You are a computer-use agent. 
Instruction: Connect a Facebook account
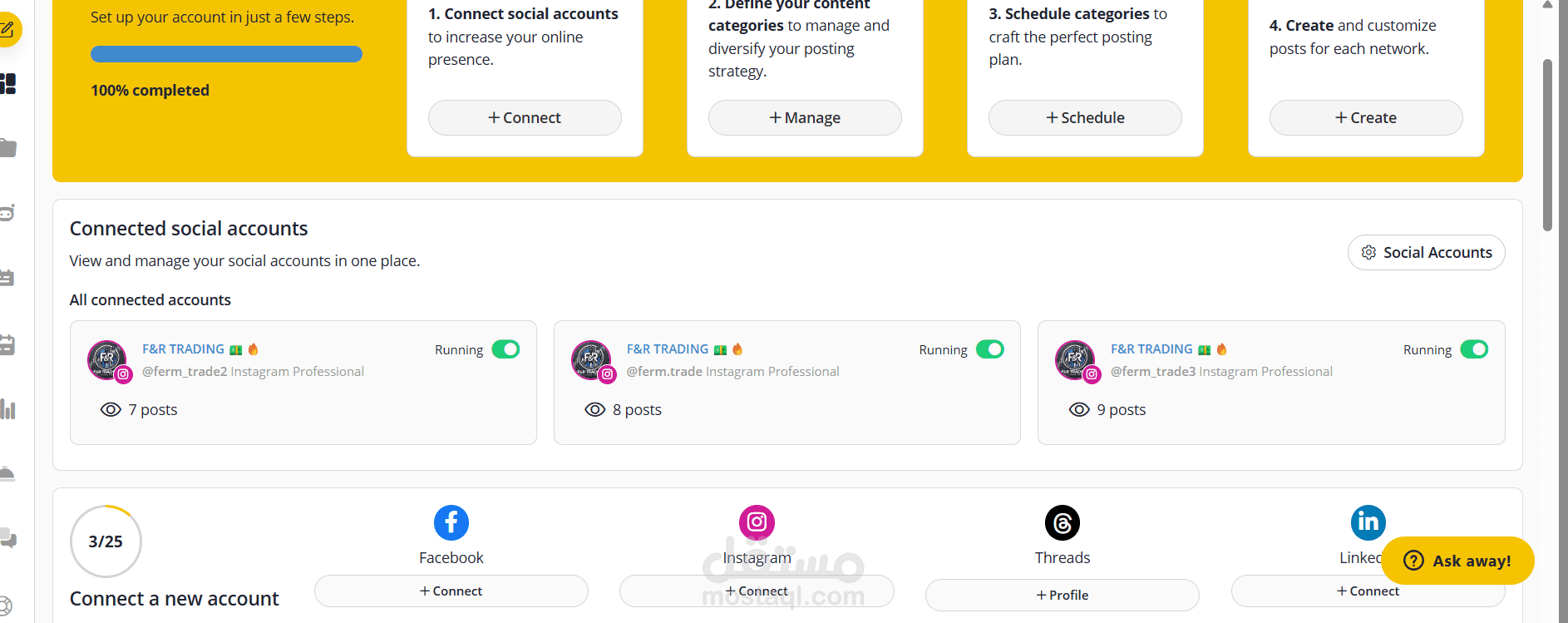451,591
